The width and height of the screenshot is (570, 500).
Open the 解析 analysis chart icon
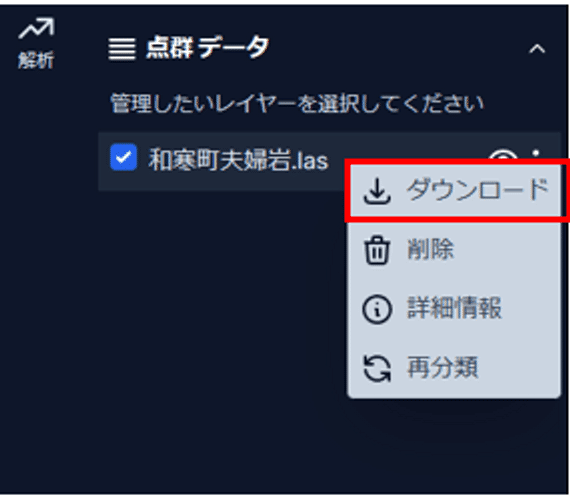pos(36,28)
